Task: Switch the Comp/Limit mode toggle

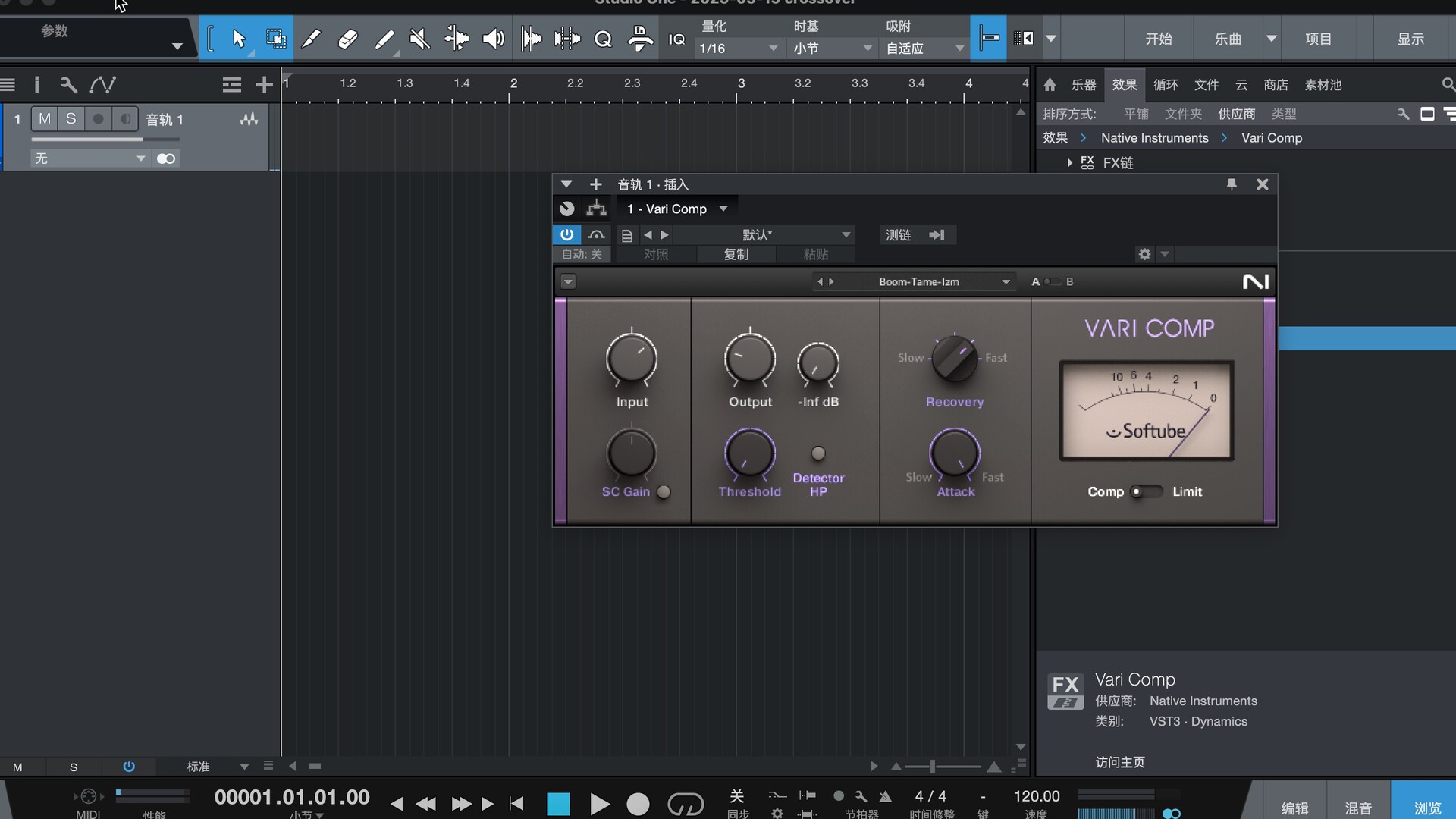Action: 1145,491
